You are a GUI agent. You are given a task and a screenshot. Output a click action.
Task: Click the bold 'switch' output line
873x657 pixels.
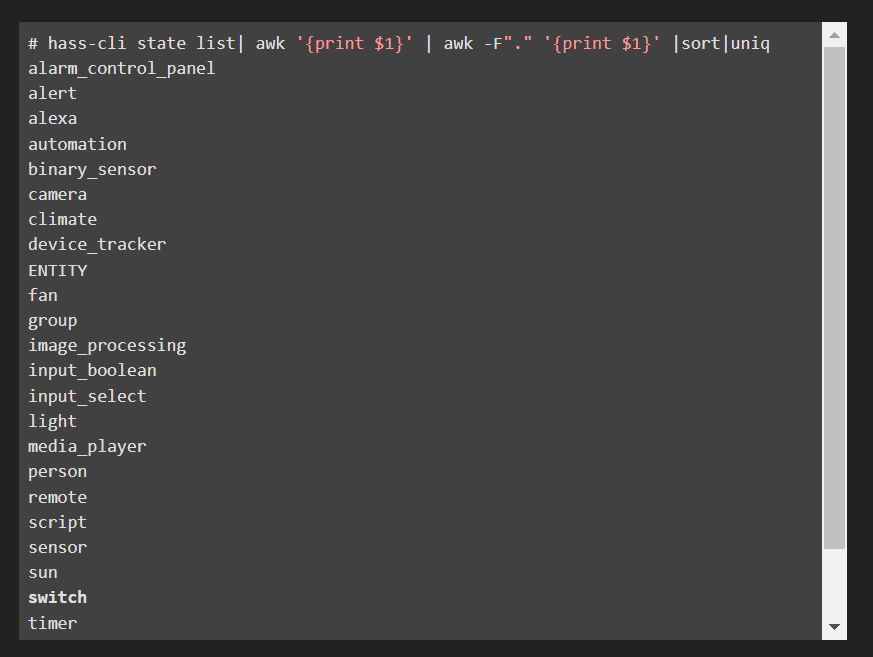coord(57,597)
